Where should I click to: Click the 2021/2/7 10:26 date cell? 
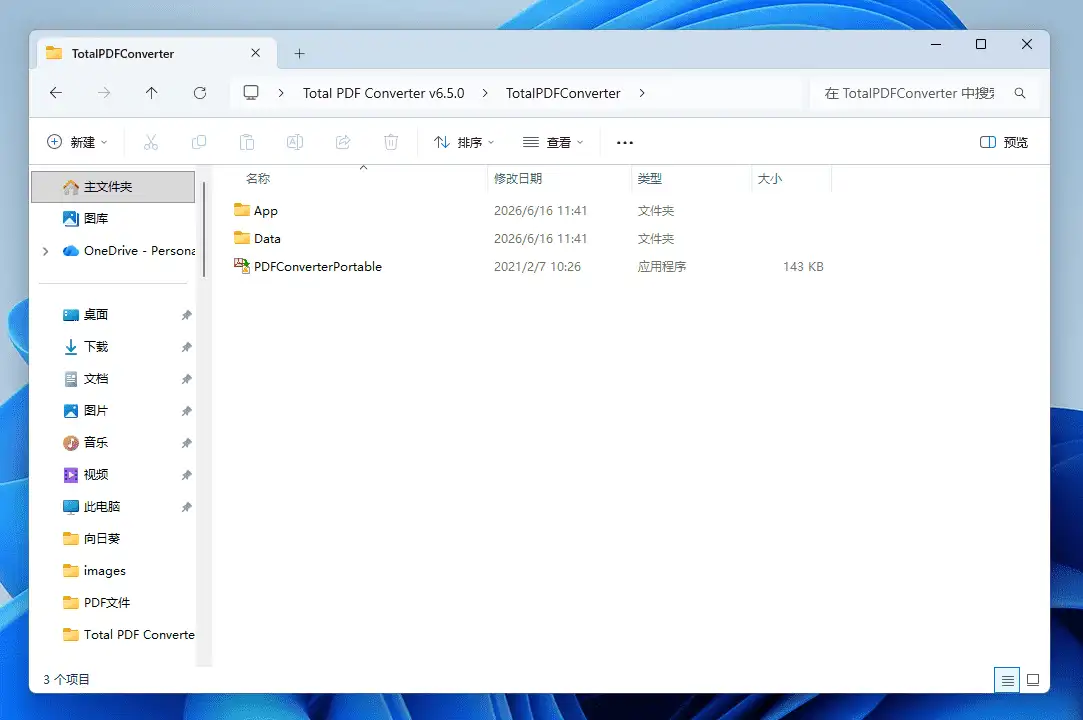click(537, 267)
